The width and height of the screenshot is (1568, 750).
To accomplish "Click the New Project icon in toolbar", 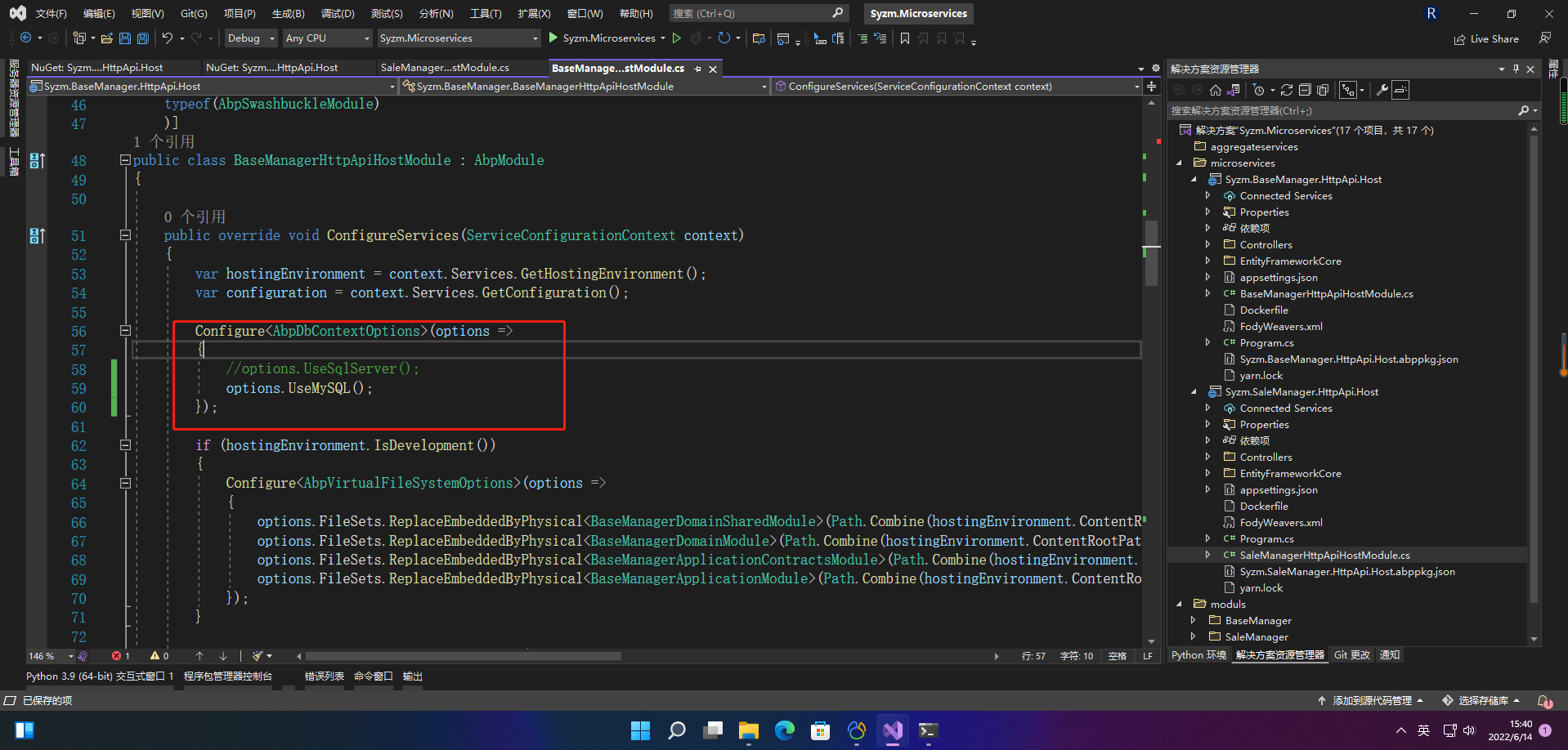I will (79, 38).
